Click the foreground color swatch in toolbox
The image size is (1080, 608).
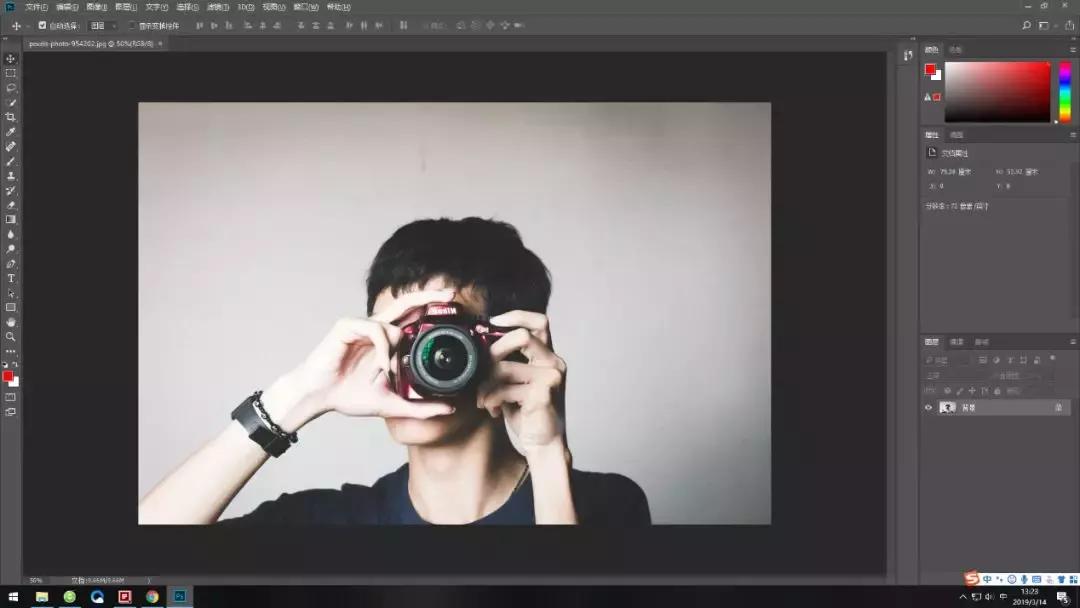pos(8,376)
